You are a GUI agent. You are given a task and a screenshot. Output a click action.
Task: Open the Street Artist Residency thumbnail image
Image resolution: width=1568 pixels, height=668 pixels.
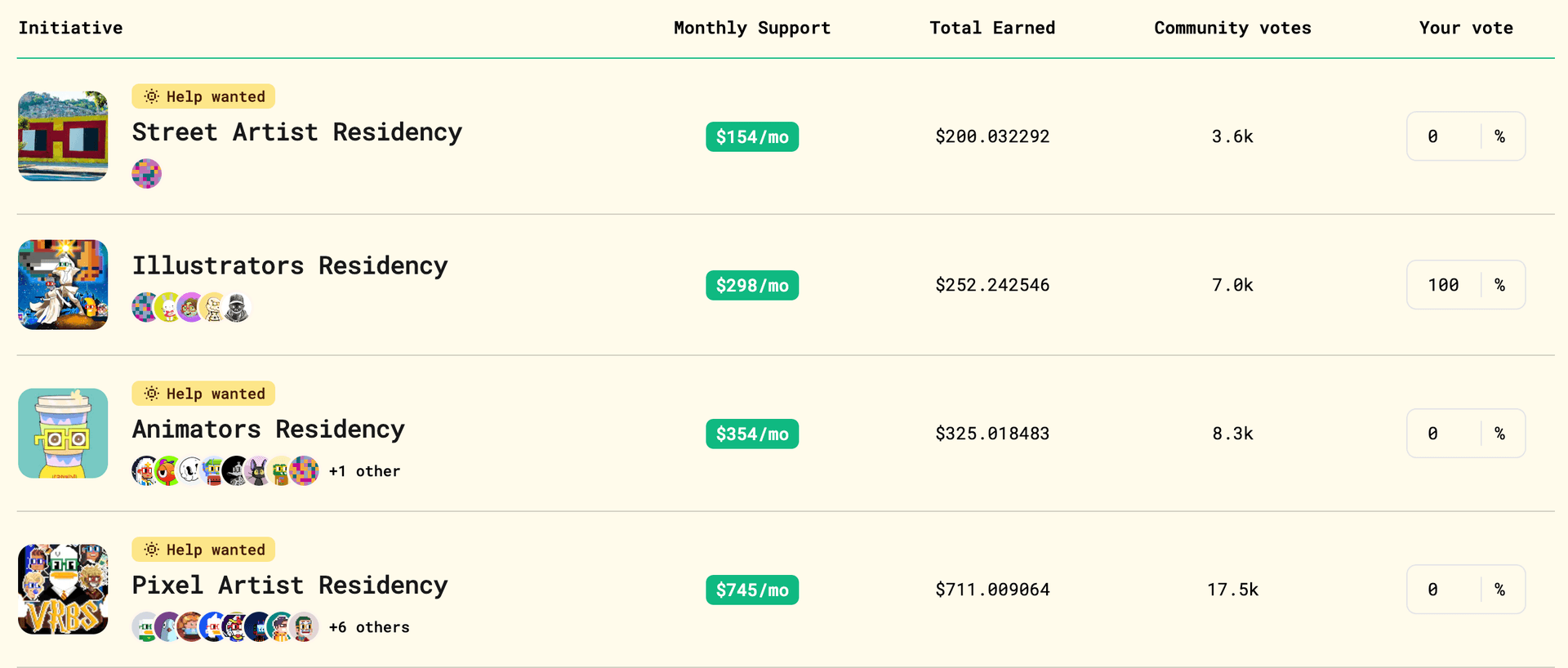[x=63, y=136]
